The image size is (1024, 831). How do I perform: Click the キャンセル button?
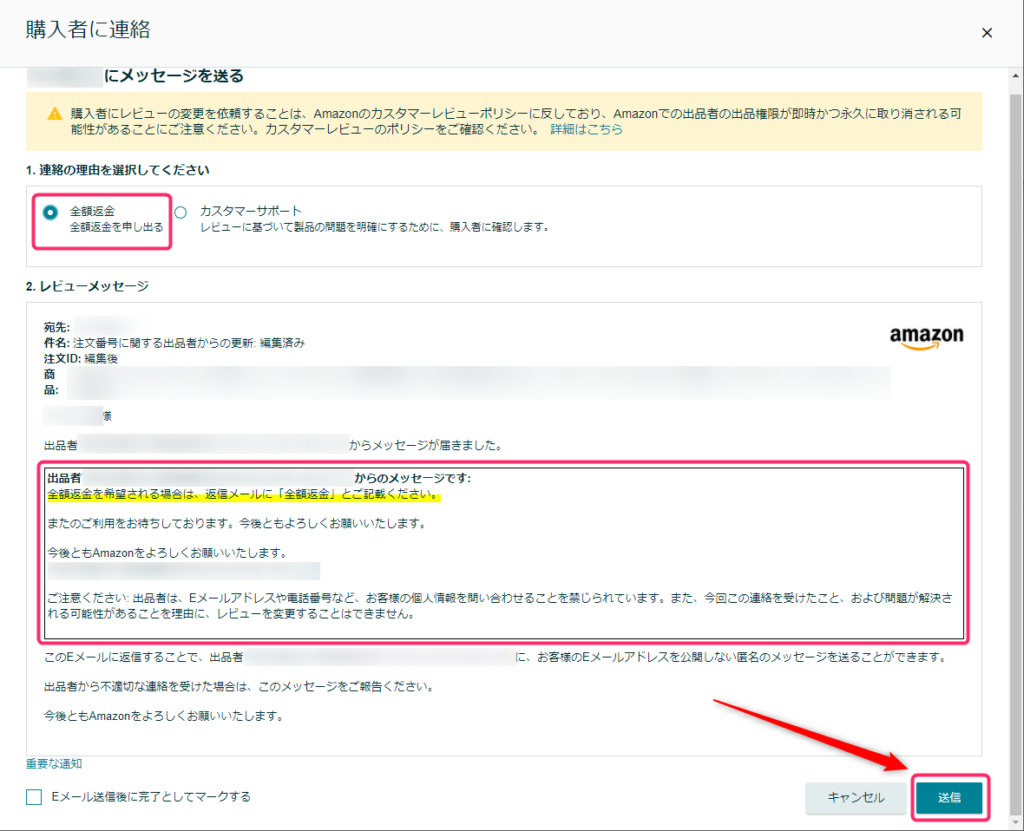coord(856,798)
